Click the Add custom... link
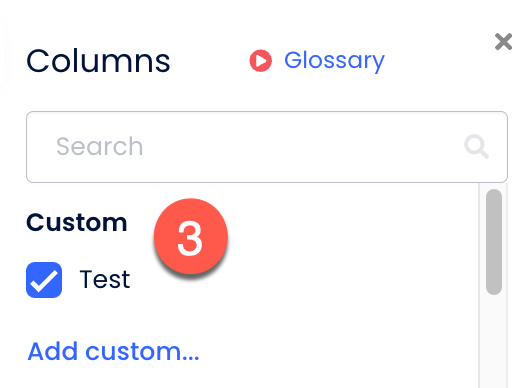530x388 pixels. pyautogui.click(x=113, y=351)
